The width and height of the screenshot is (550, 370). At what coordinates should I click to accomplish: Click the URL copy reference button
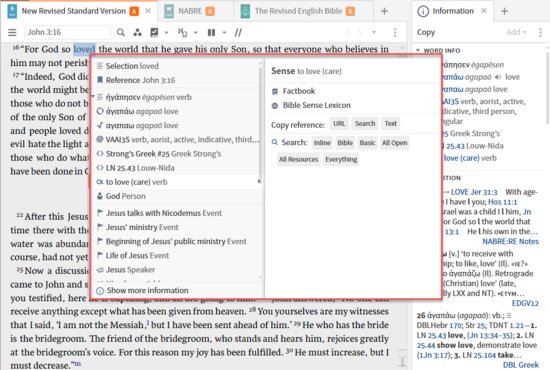[x=339, y=123]
